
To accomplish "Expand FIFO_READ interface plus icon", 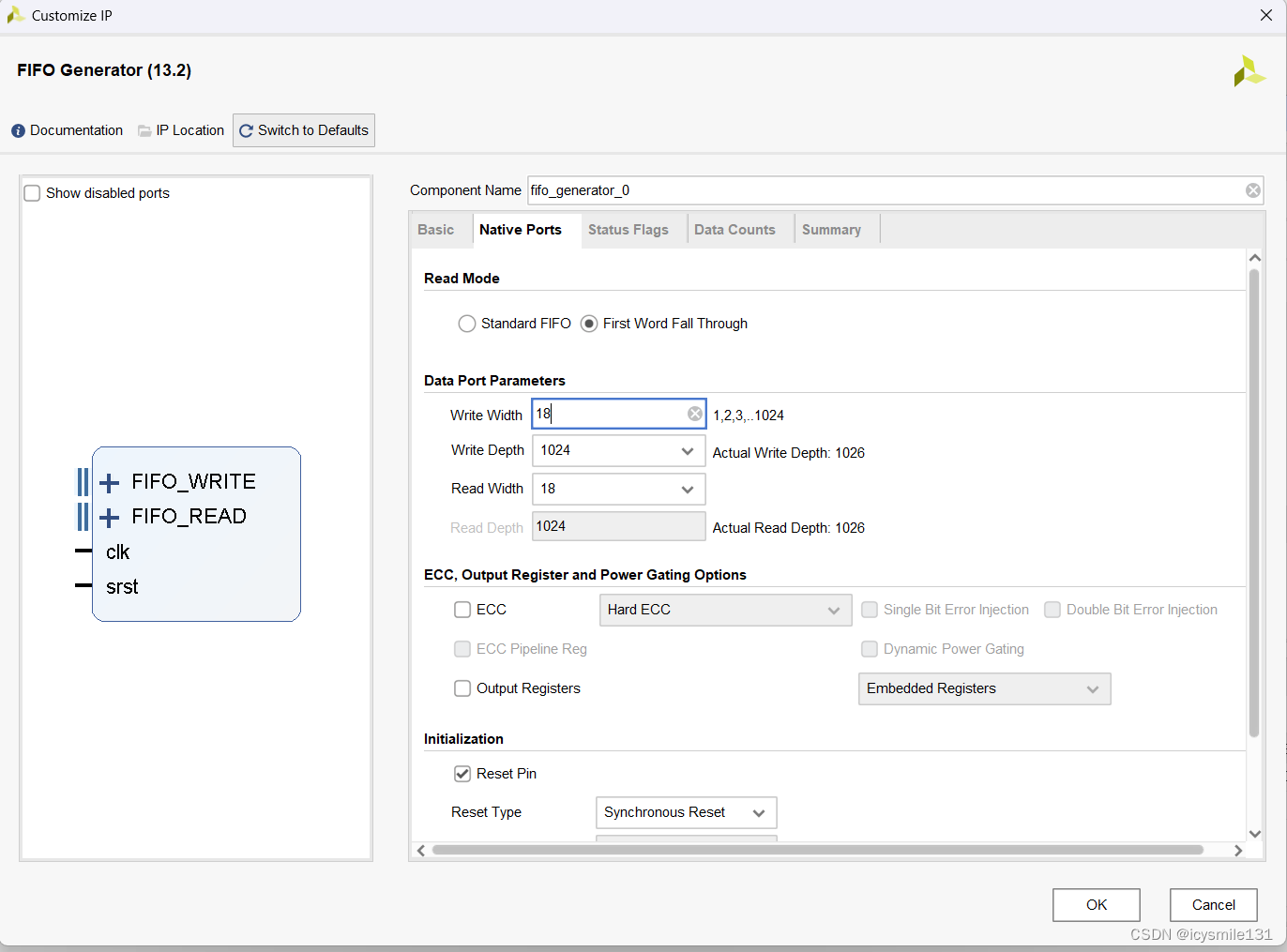I will [110, 518].
